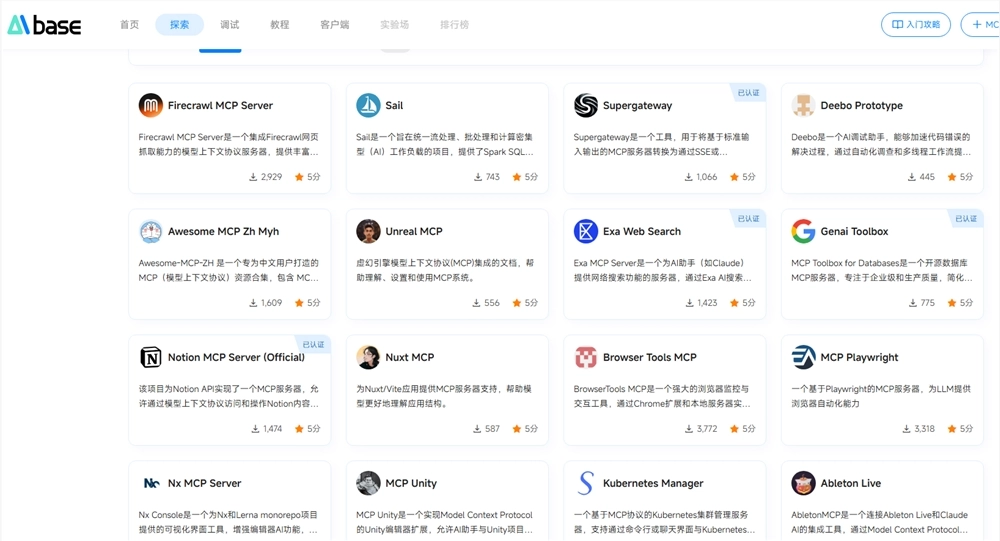Viewport: 1000px width, 541px height.
Task: Click the + MC button at top right
Action: pyautogui.click(x=982, y=24)
